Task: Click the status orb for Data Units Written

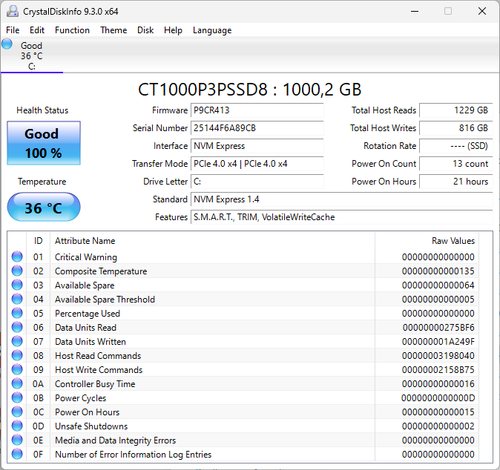Action: tap(17, 341)
